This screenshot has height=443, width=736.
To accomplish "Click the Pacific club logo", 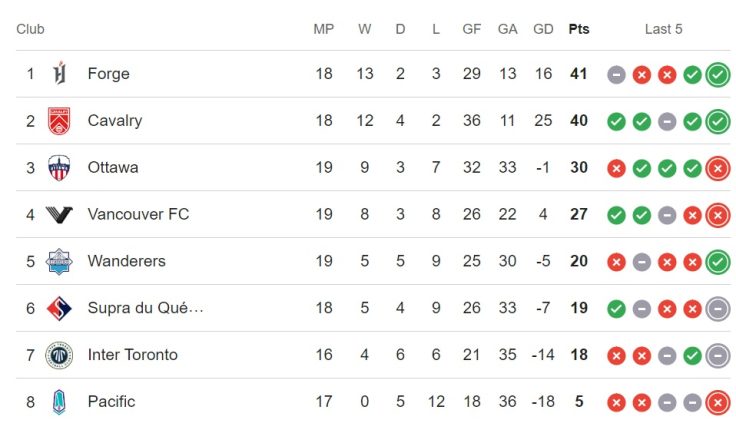I will coord(59,402).
